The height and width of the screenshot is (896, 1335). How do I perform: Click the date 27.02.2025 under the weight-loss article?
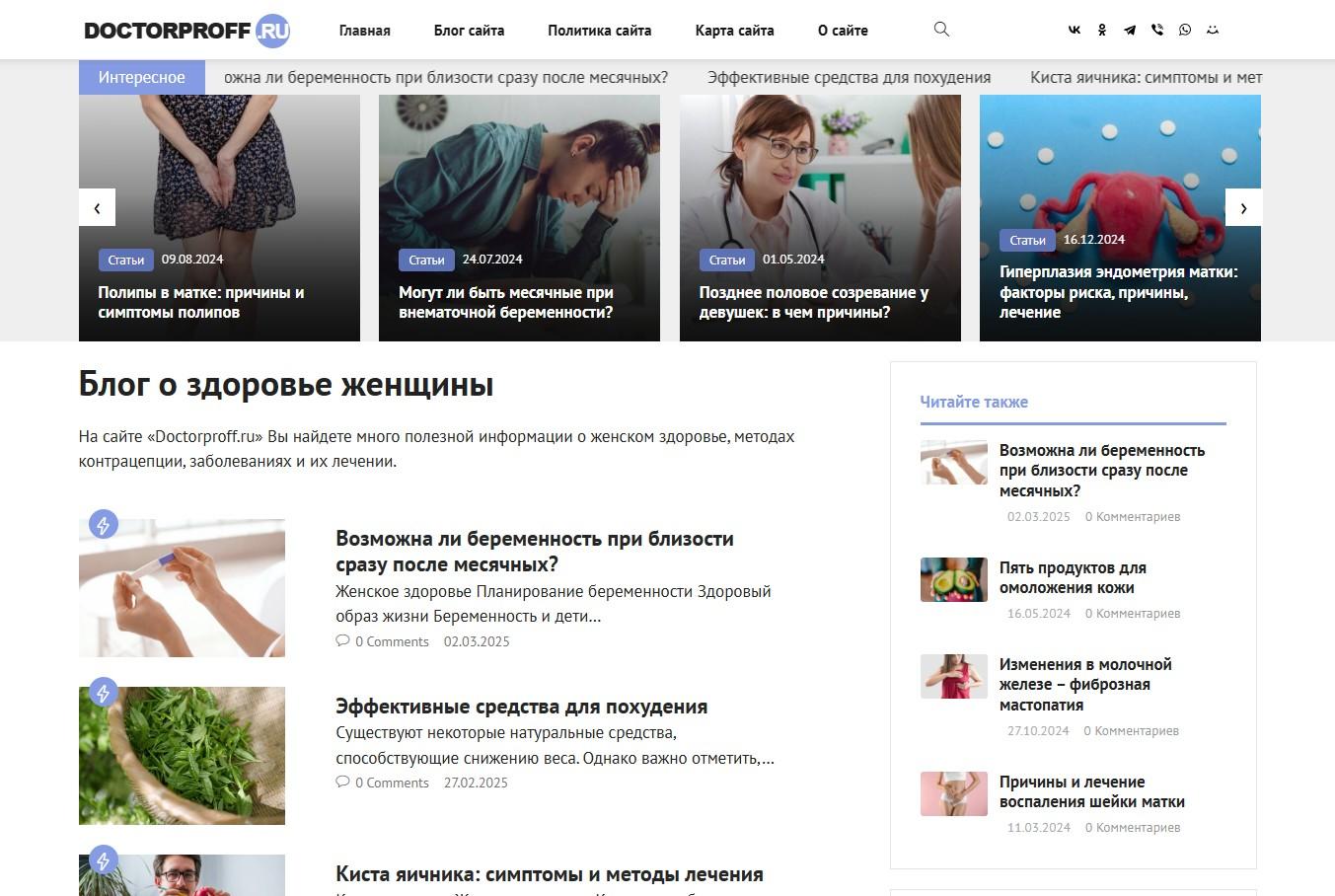[x=476, y=783]
